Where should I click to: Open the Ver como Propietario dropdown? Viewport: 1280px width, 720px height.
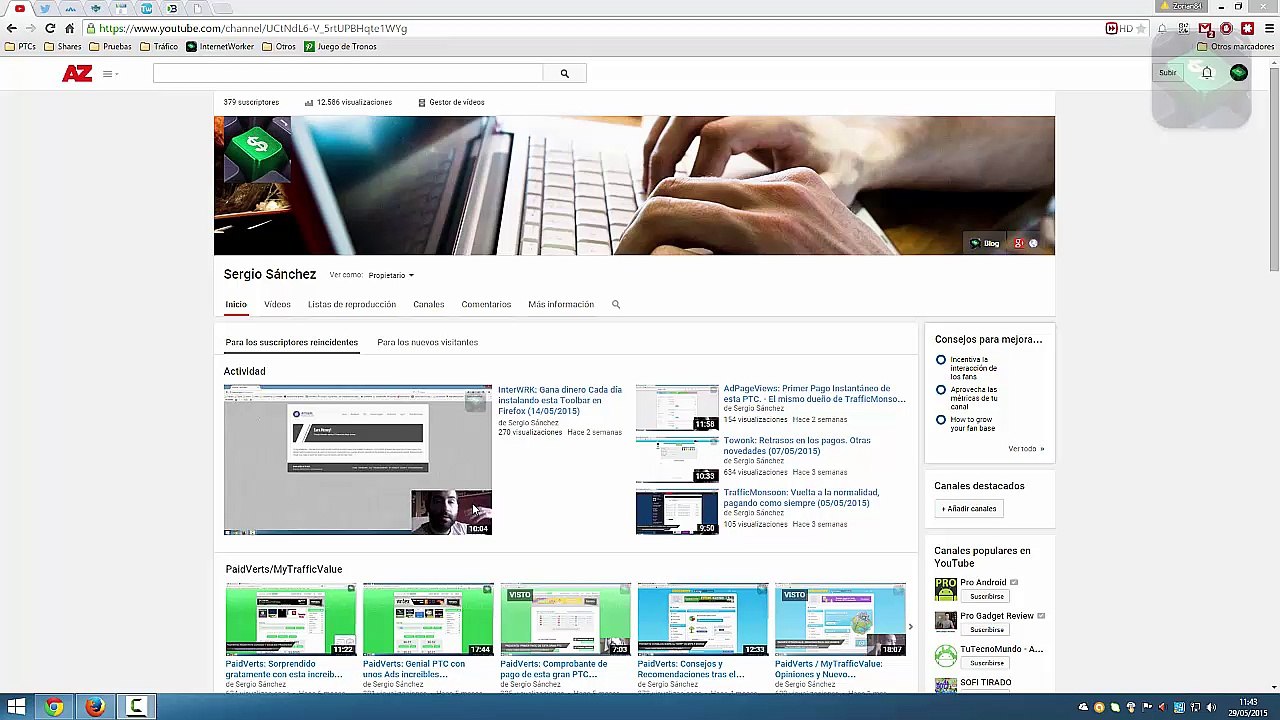click(x=390, y=275)
